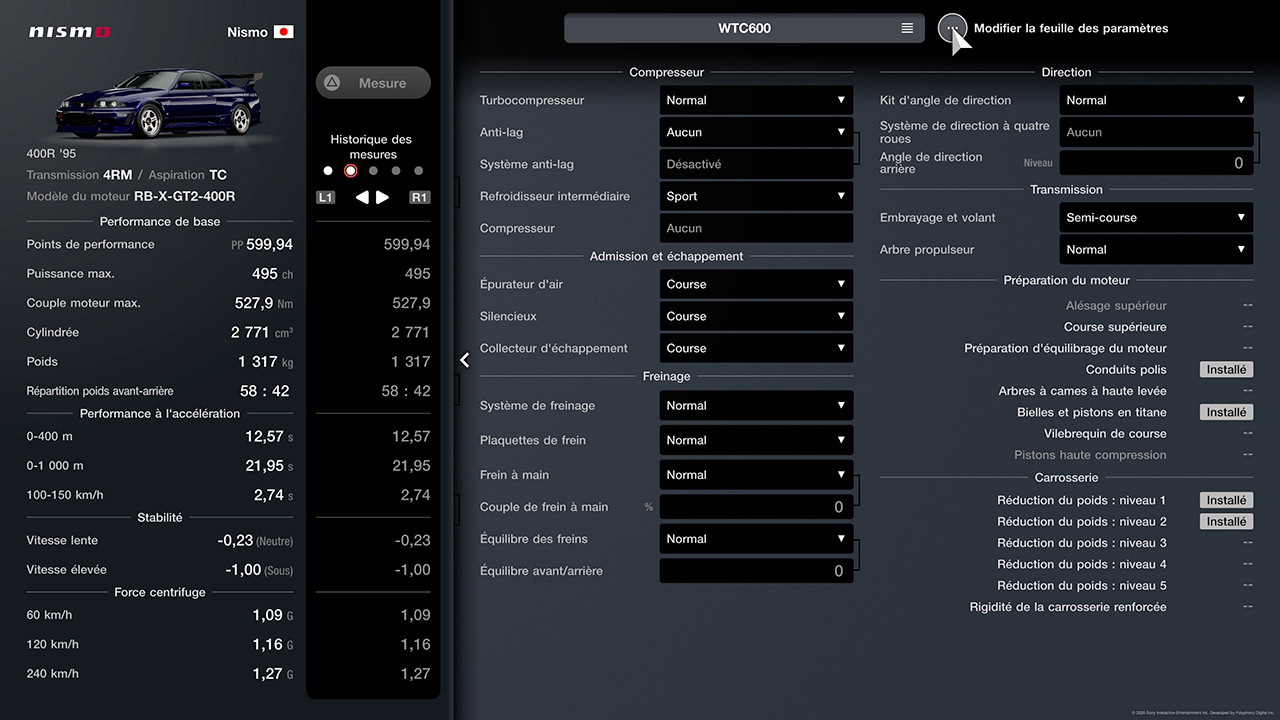Open the Frein à main dropdown

[x=756, y=475]
